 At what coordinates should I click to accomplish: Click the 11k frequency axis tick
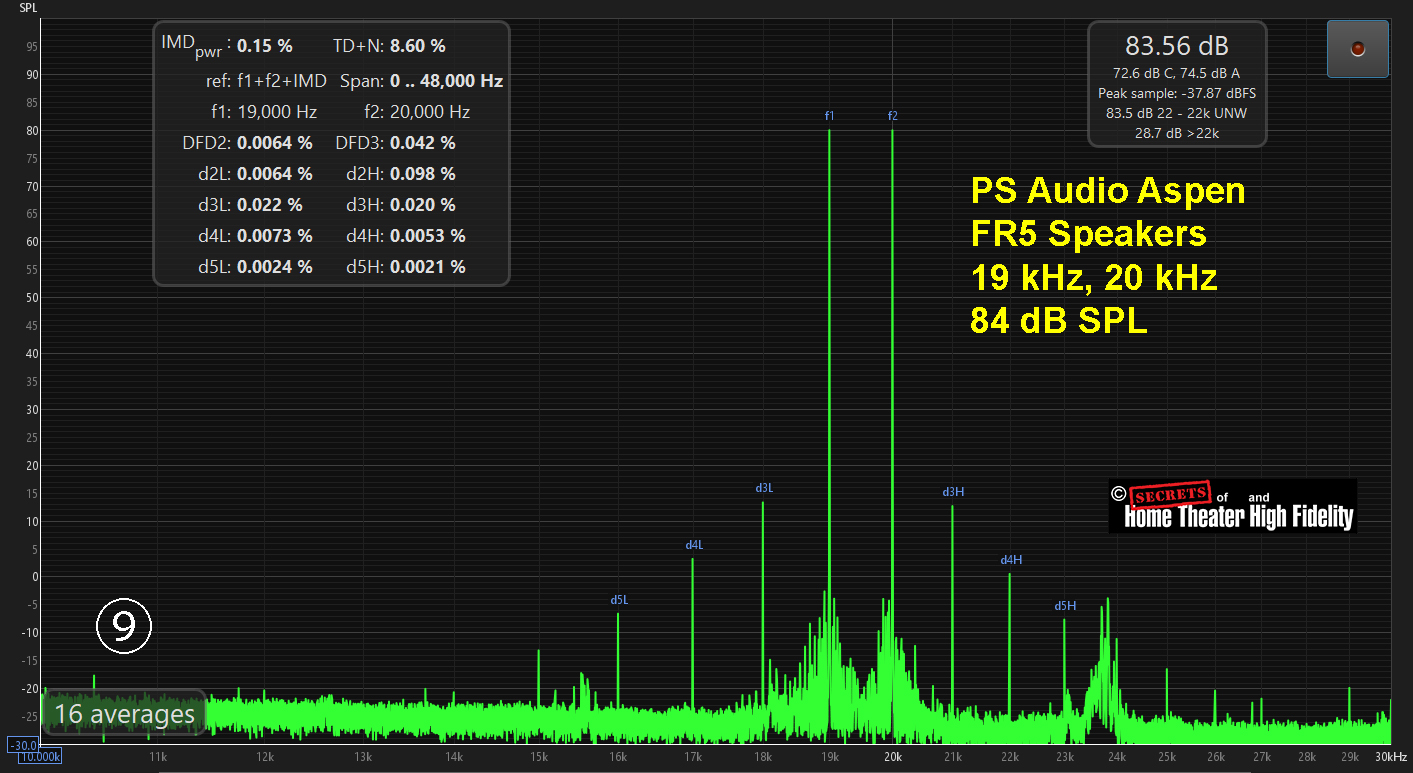157,757
